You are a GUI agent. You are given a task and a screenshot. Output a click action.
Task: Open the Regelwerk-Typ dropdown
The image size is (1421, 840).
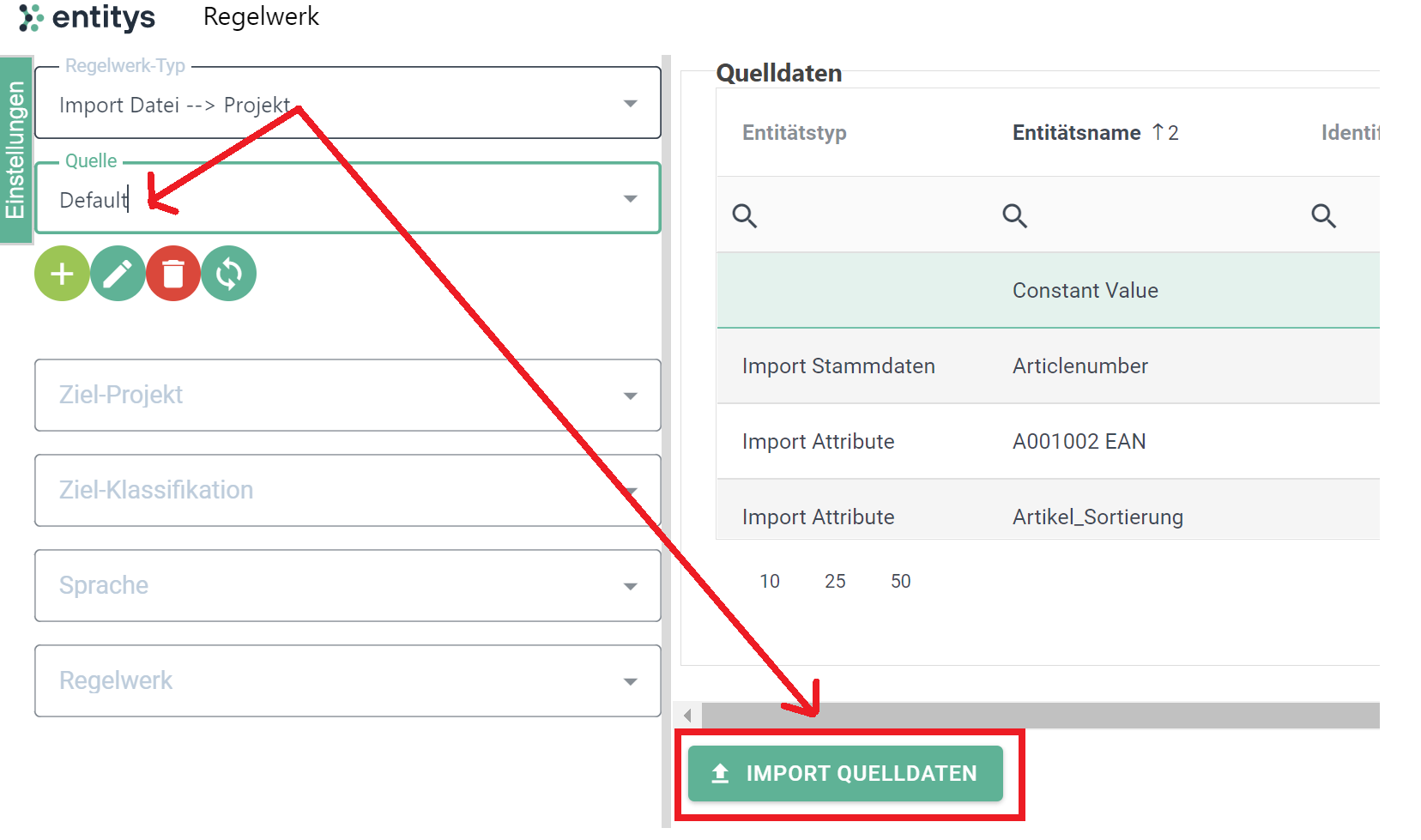pos(348,103)
